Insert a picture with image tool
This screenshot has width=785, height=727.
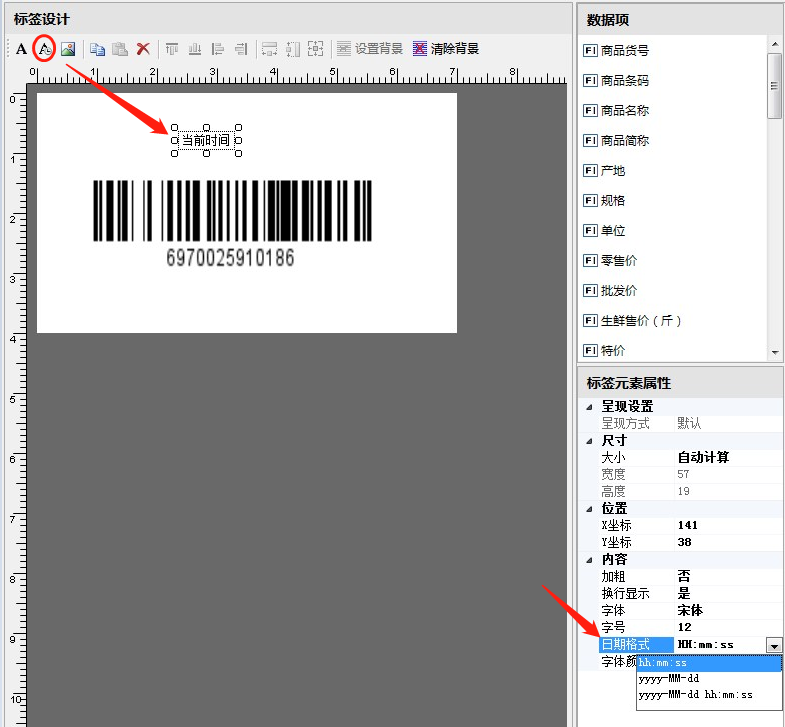coord(68,49)
